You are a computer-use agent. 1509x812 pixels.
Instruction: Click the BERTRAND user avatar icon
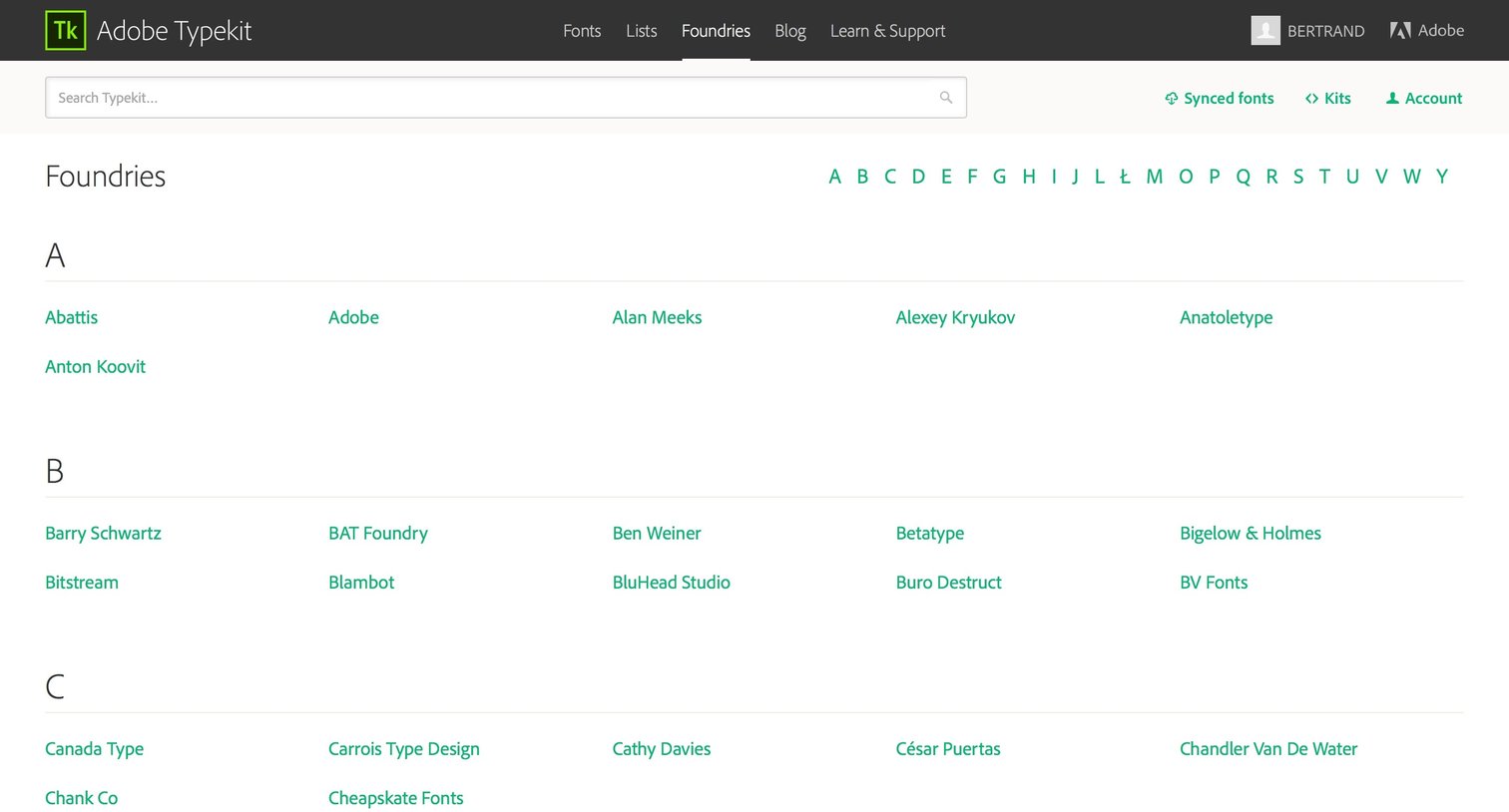(1265, 31)
